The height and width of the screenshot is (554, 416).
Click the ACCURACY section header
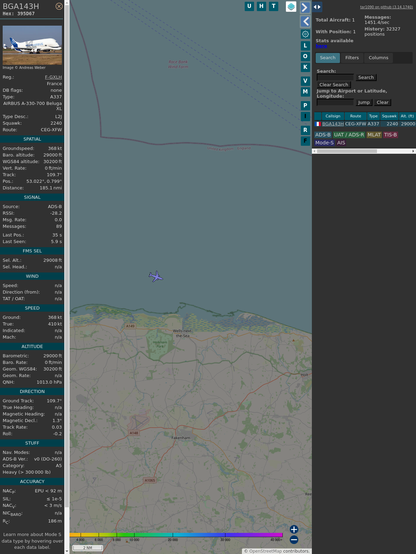[32, 481]
